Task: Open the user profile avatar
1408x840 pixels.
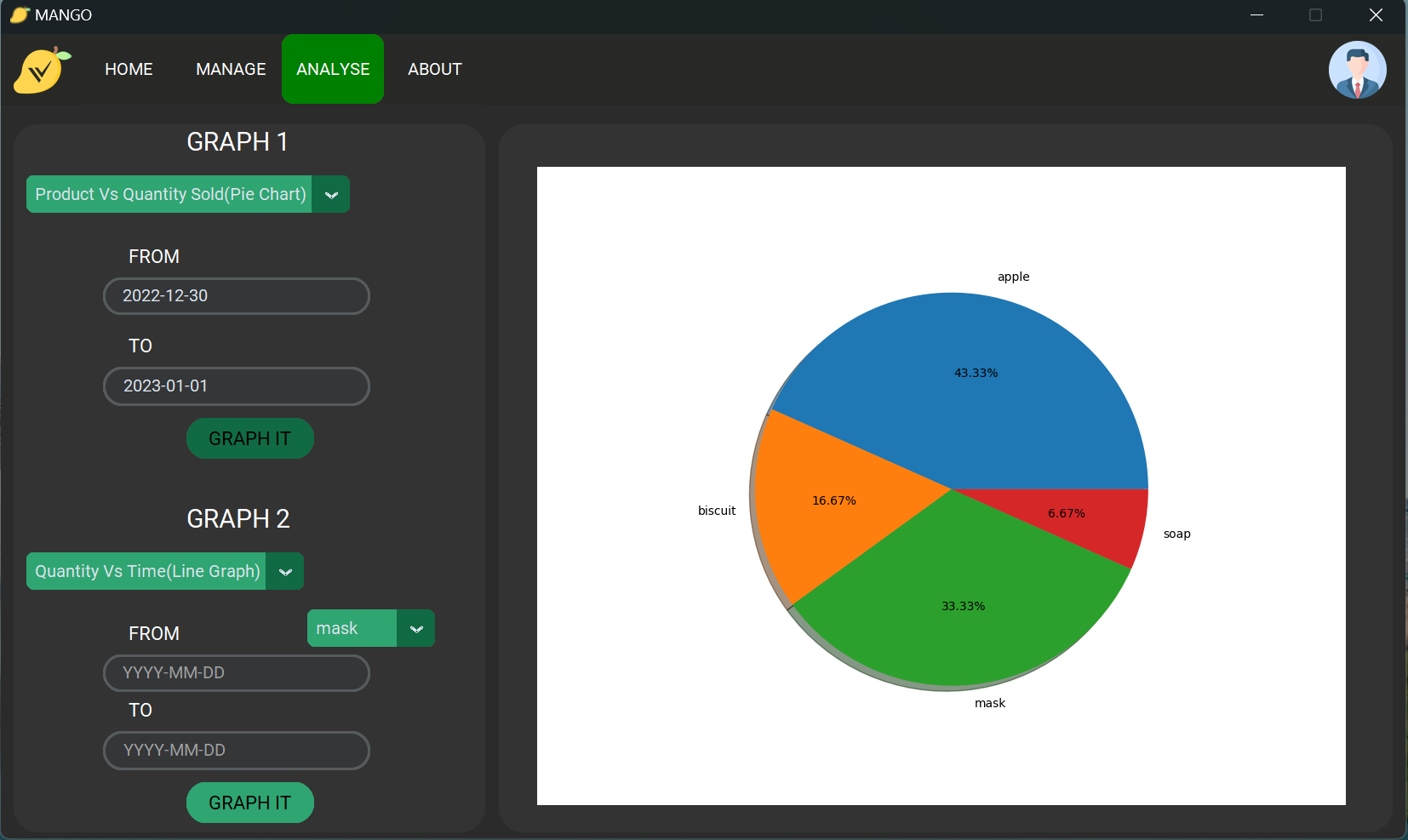Action: [1356, 69]
